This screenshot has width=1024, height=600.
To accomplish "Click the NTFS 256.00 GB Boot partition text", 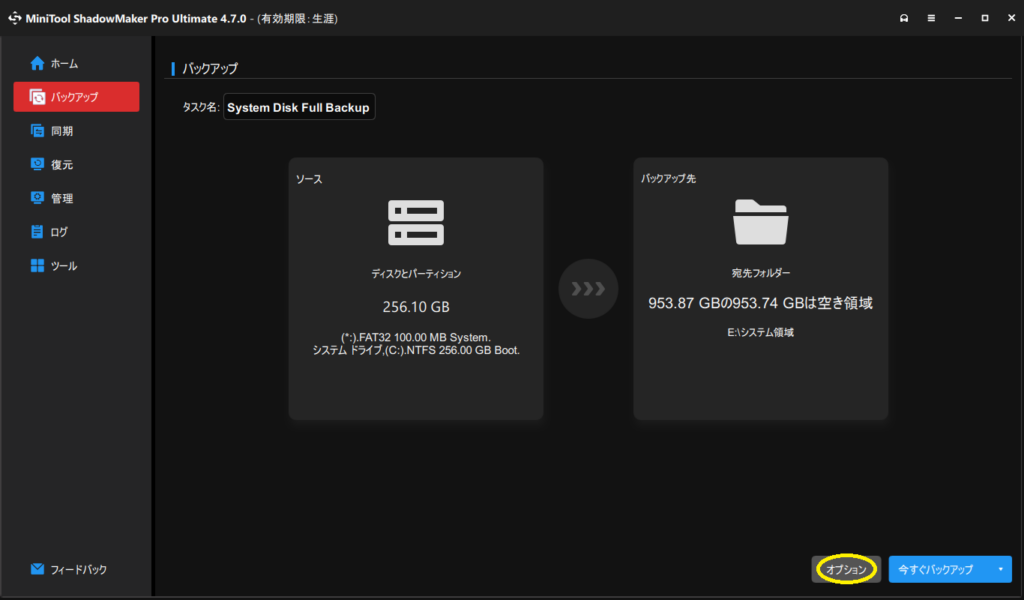I will [416, 350].
